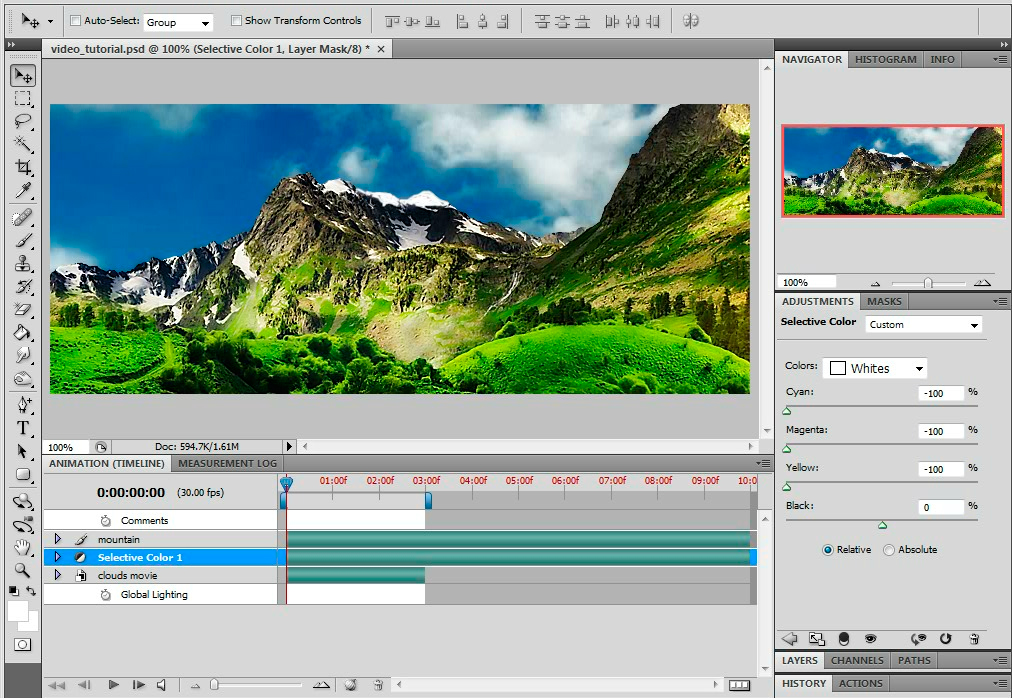Select the Path Selection tool
The height and width of the screenshot is (698, 1012).
[x=23, y=451]
